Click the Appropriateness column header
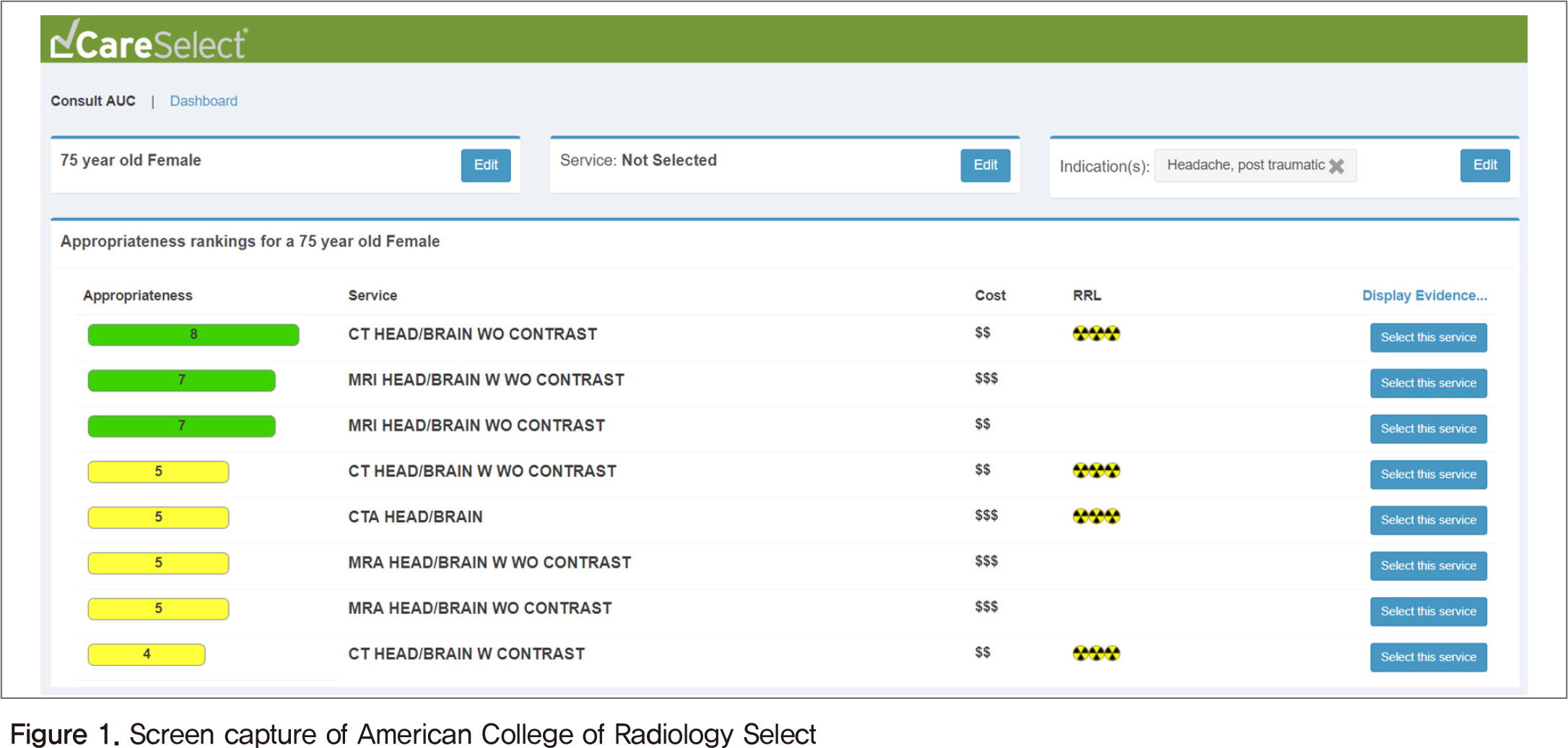Image resolution: width=1568 pixels, height=748 pixels. [x=138, y=295]
